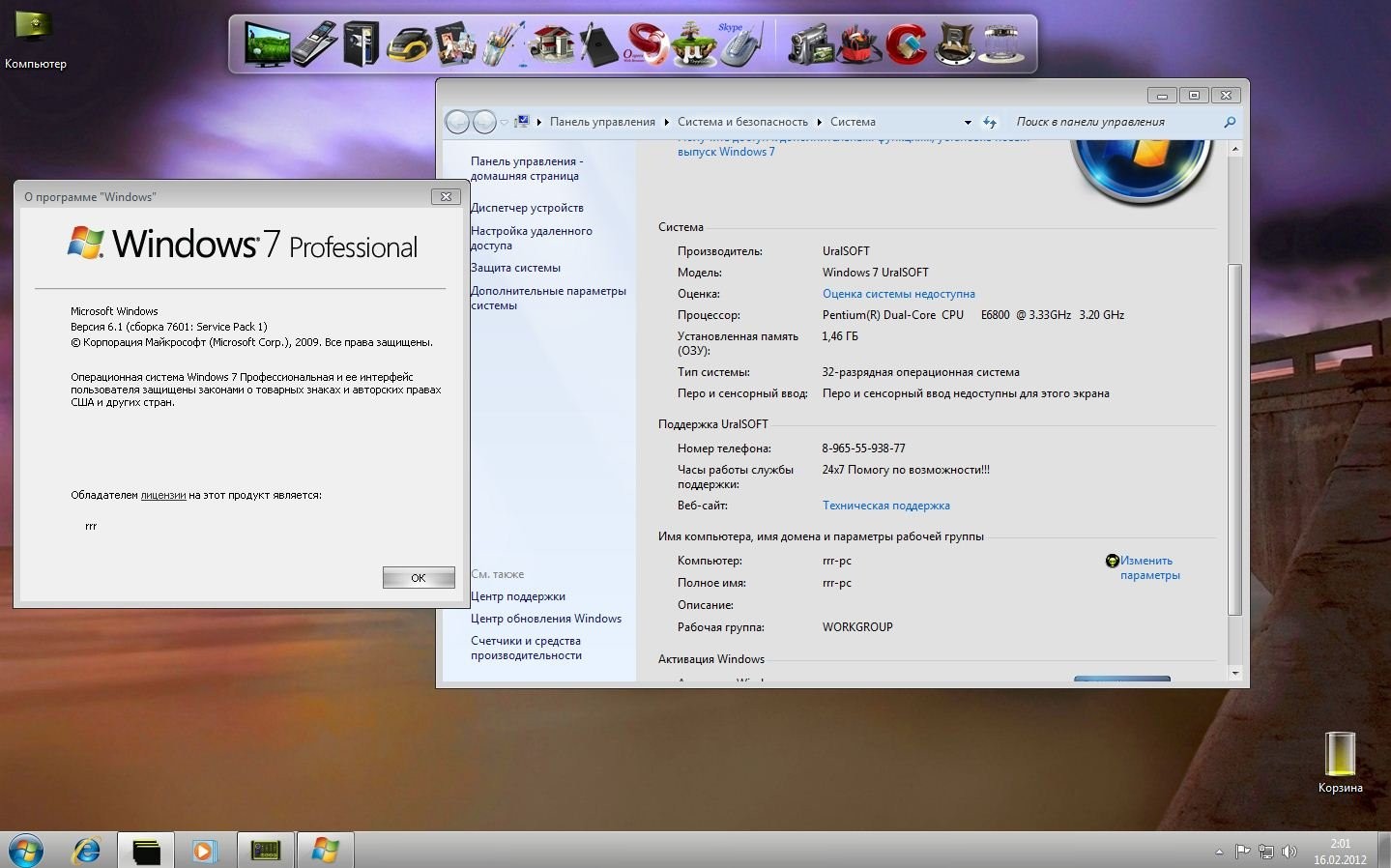Click Система breadcrumb segment
1391x868 pixels.
pyautogui.click(x=853, y=122)
